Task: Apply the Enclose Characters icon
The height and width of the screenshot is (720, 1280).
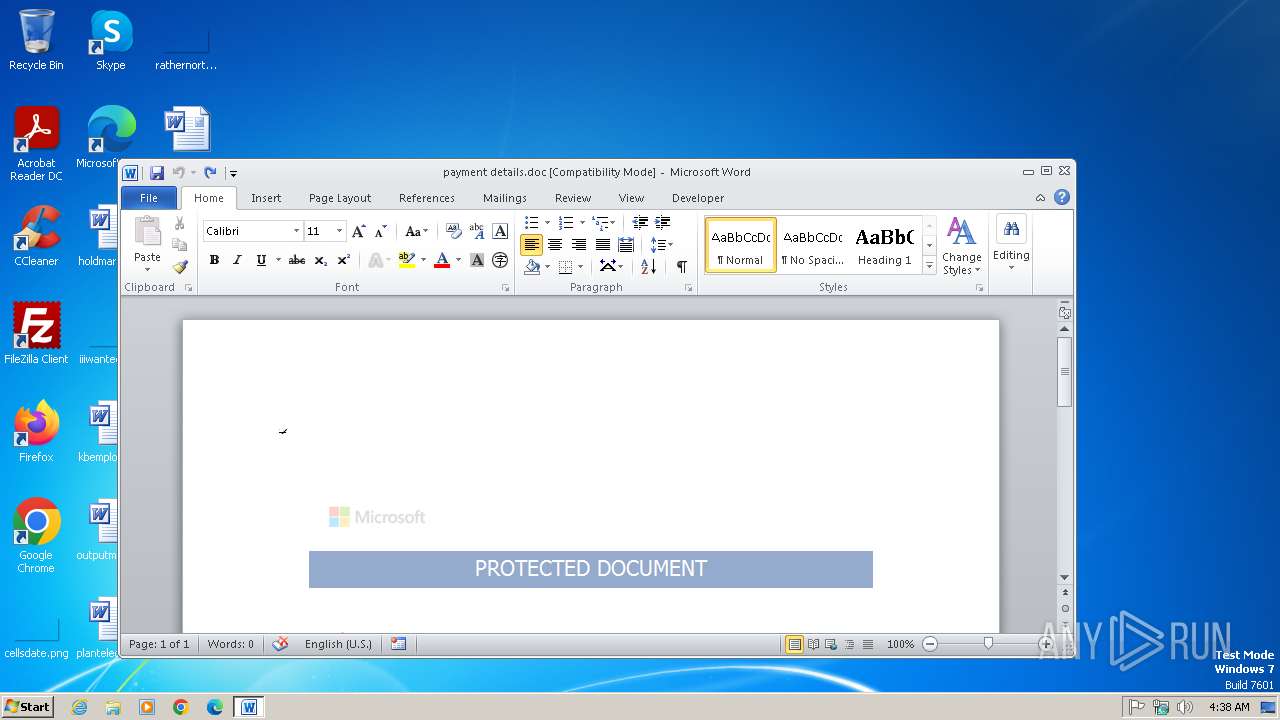Action: click(501, 260)
